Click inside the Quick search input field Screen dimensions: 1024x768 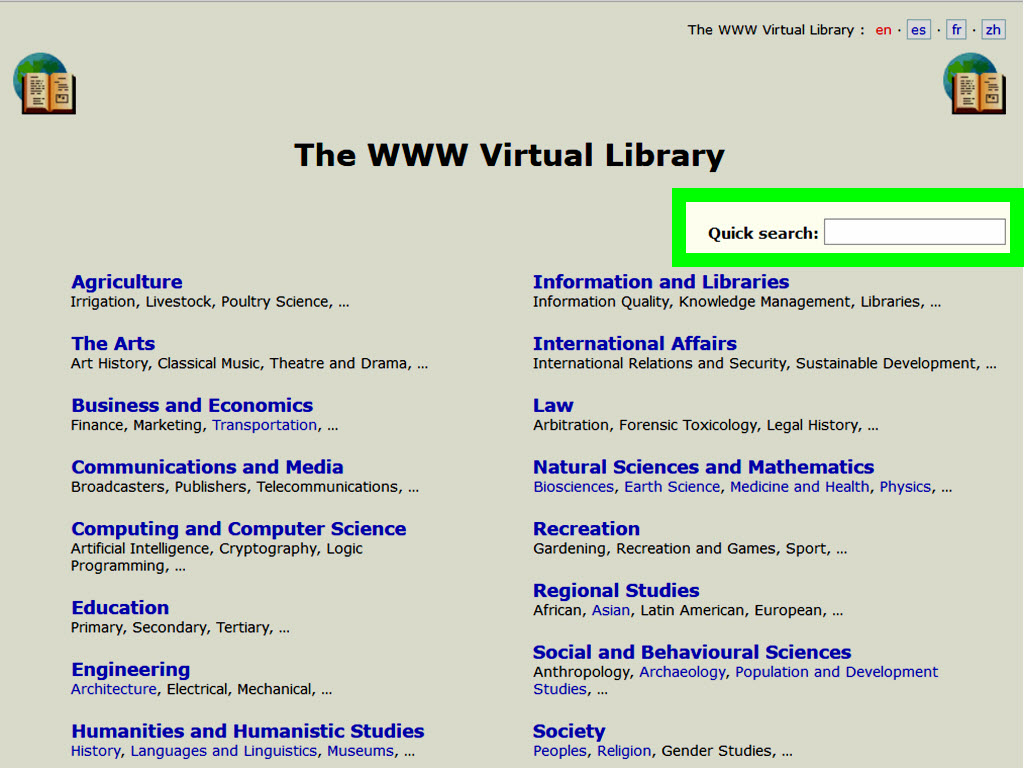click(x=914, y=232)
